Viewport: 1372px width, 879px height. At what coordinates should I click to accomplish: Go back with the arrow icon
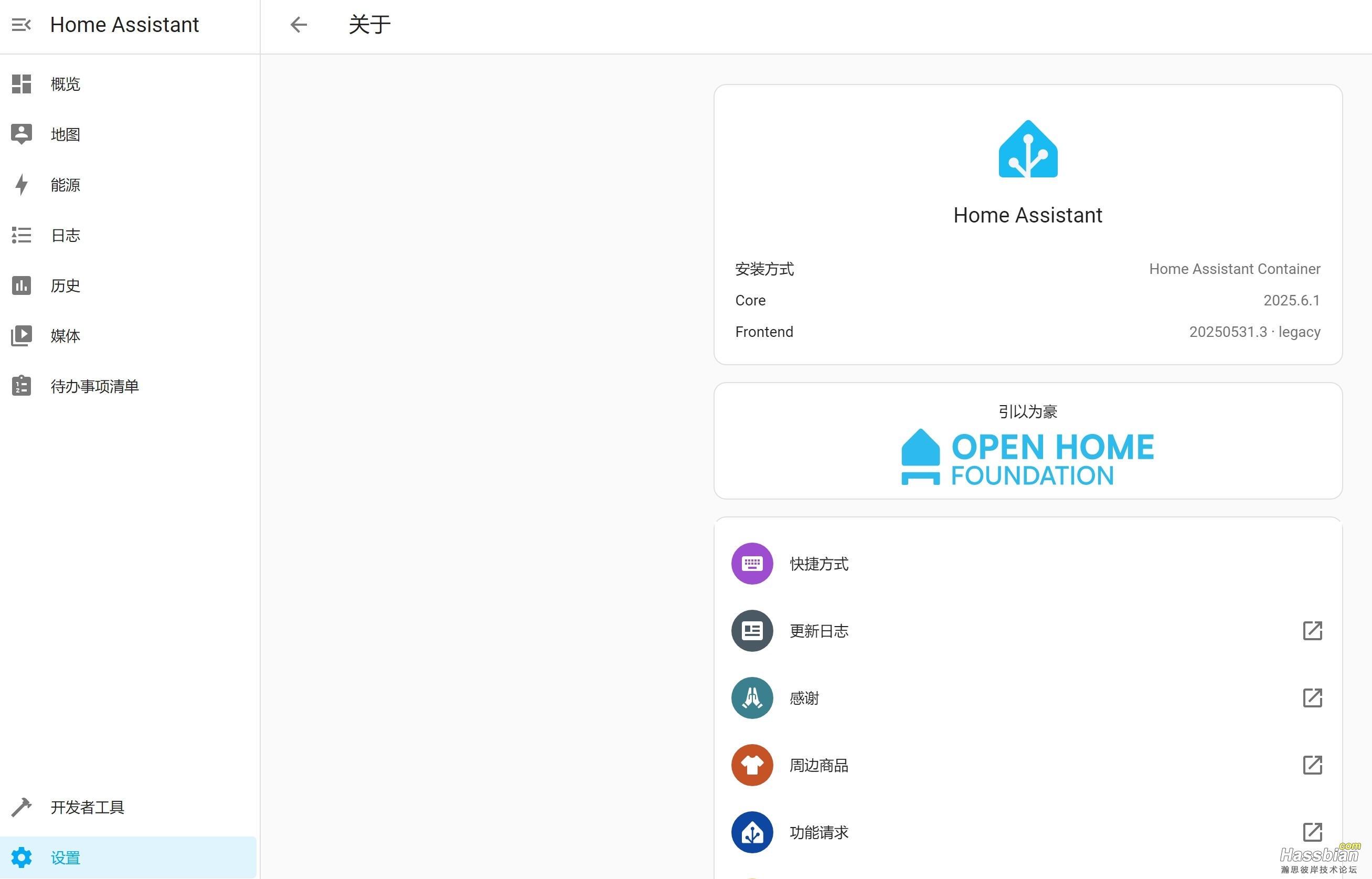tap(299, 25)
